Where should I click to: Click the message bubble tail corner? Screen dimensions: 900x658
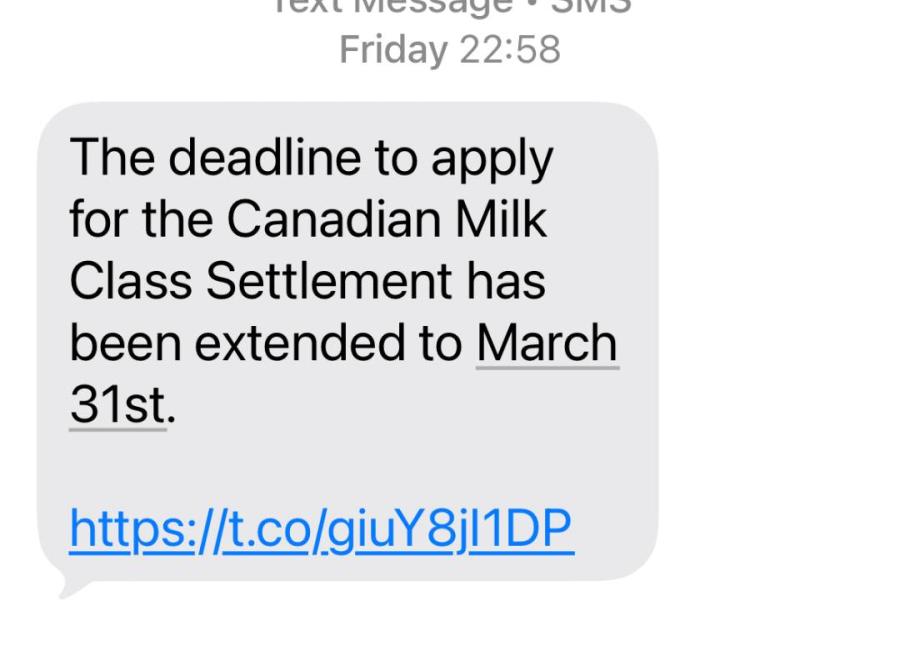coord(70,590)
